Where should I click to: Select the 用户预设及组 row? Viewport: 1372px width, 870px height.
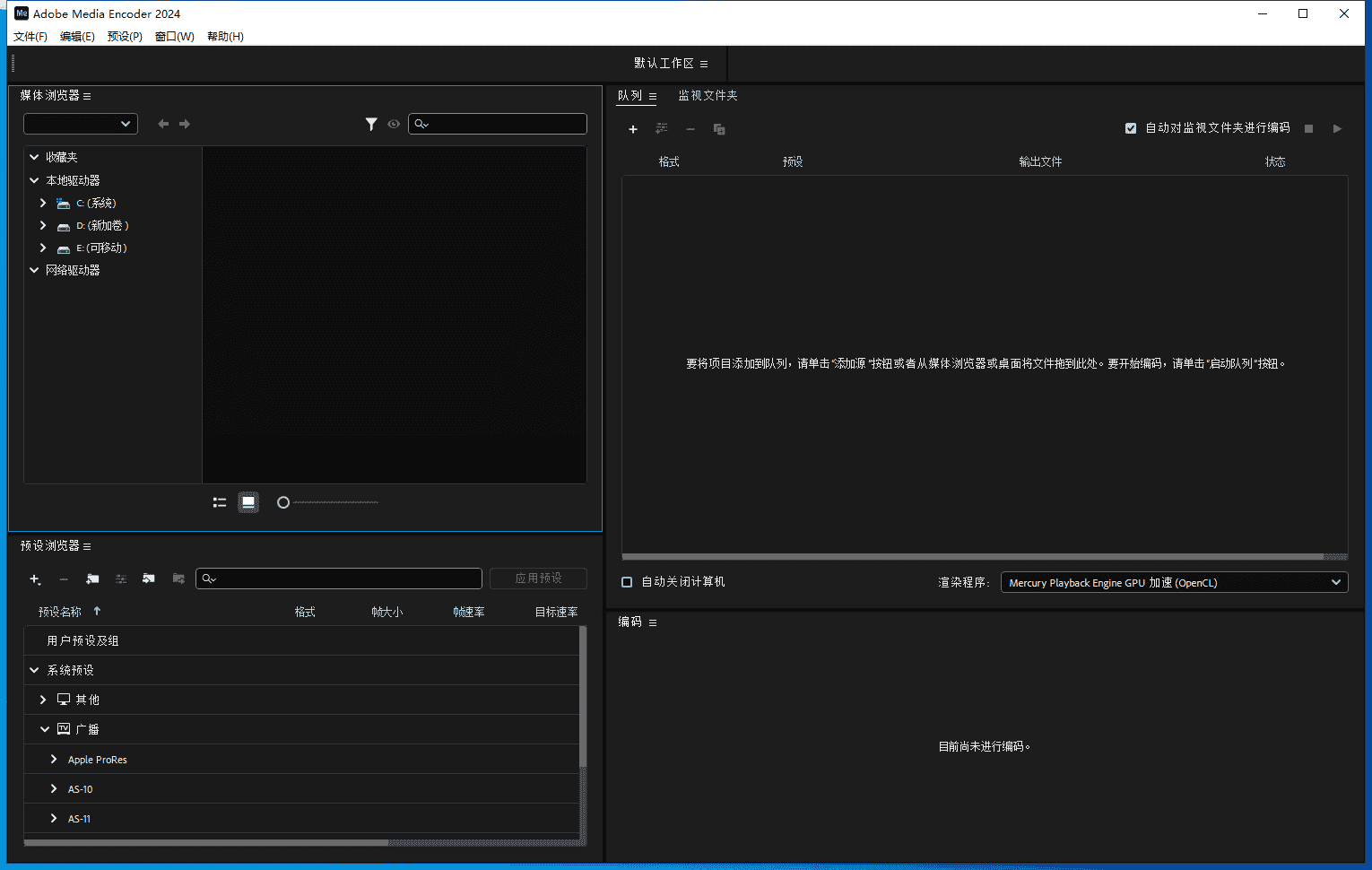coord(301,640)
